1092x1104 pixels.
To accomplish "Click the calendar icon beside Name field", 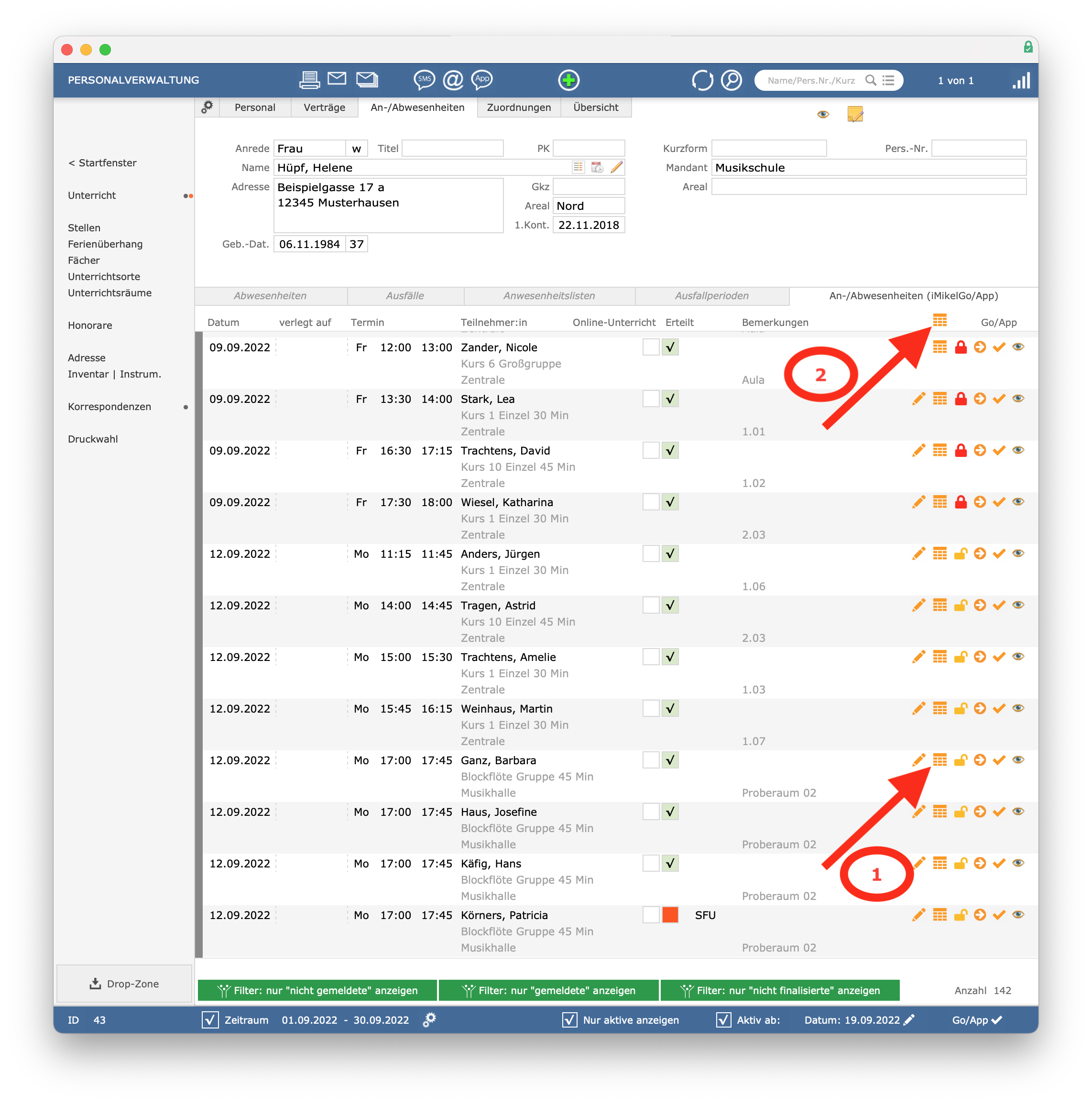I will pyautogui.click(x=597, y=167).
